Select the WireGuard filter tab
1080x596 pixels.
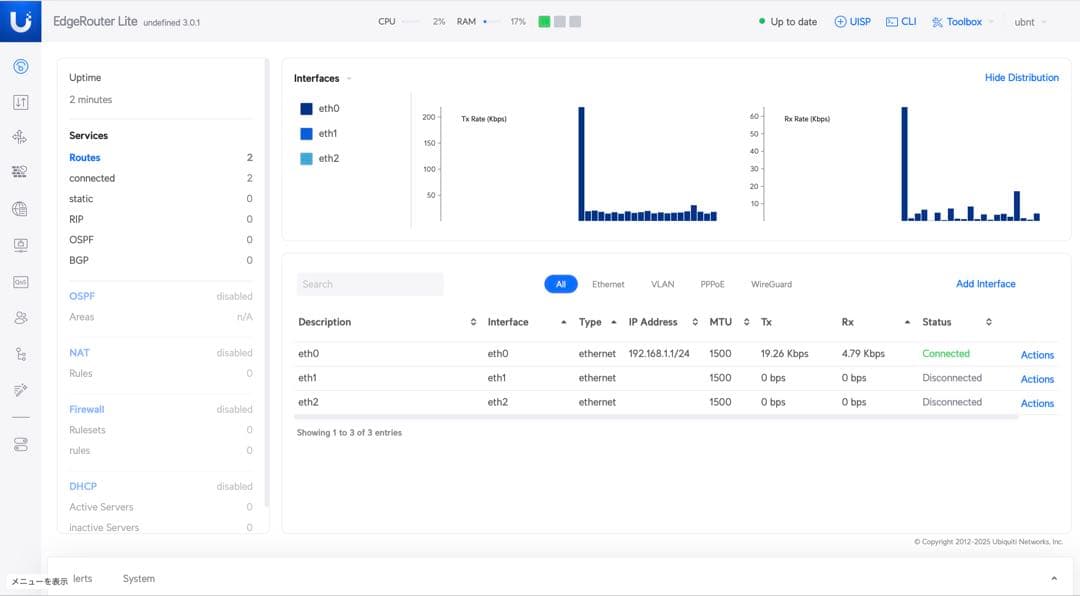[771, 284]
